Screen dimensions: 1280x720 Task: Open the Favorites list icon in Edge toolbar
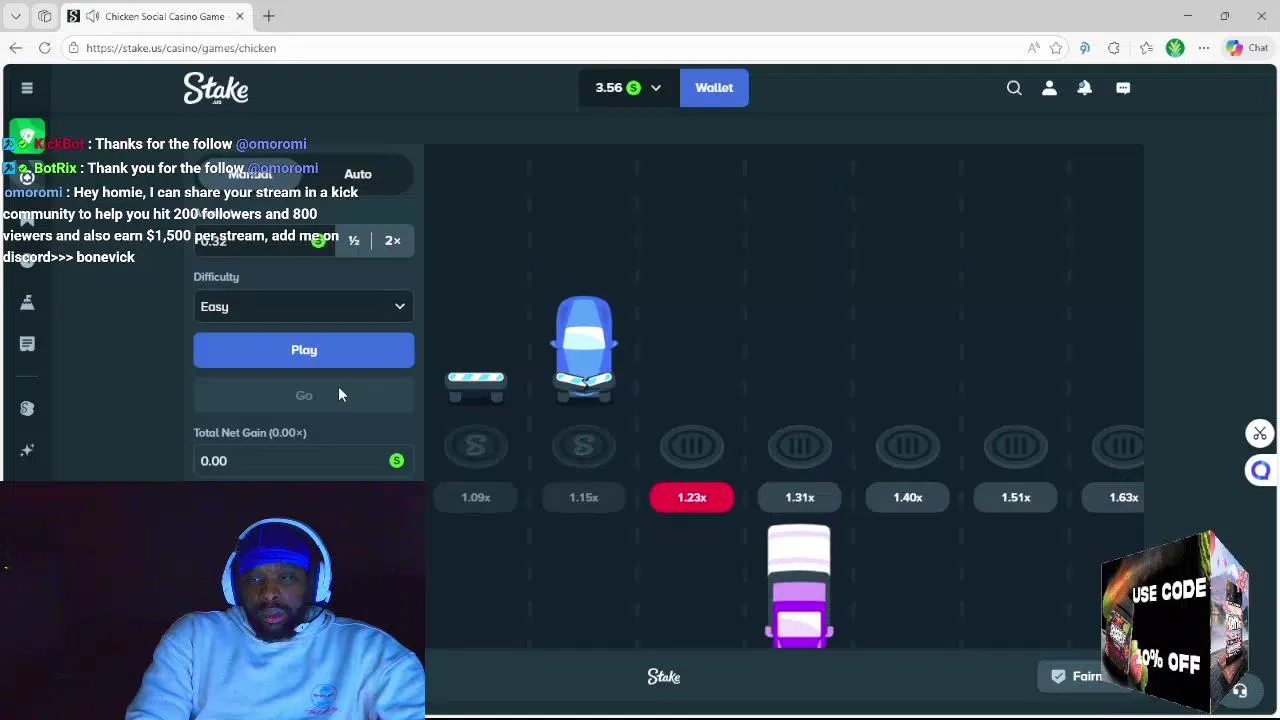point(1146,48)
